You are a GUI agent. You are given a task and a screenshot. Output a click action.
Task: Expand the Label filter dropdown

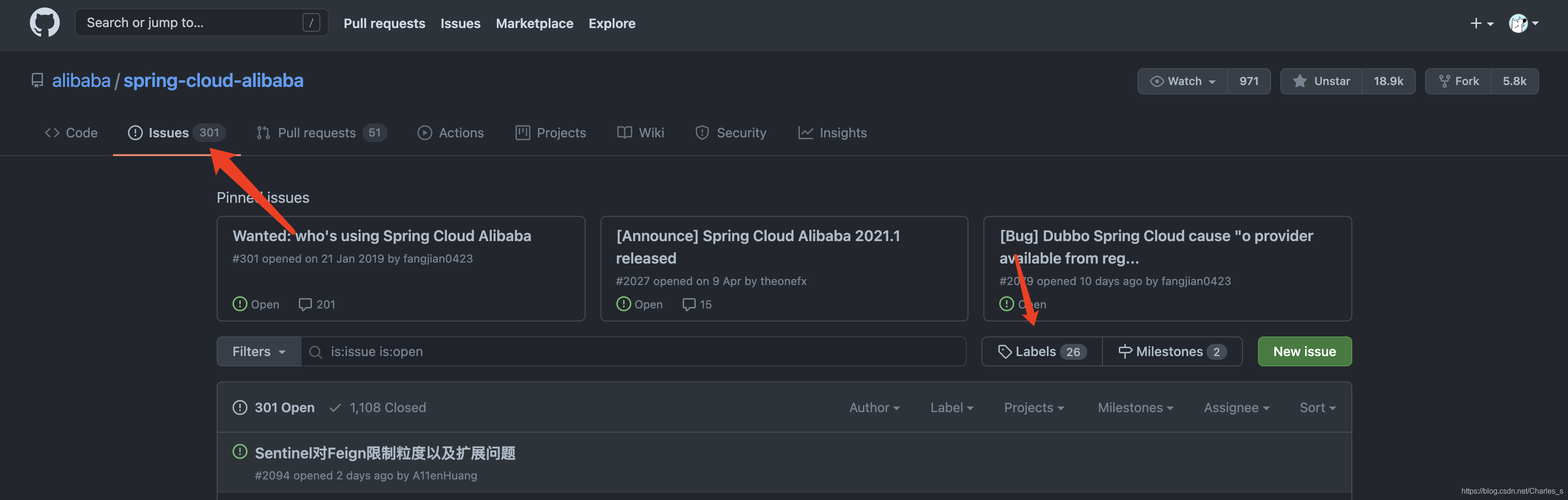pyautogui.click(x=952, y=407)
